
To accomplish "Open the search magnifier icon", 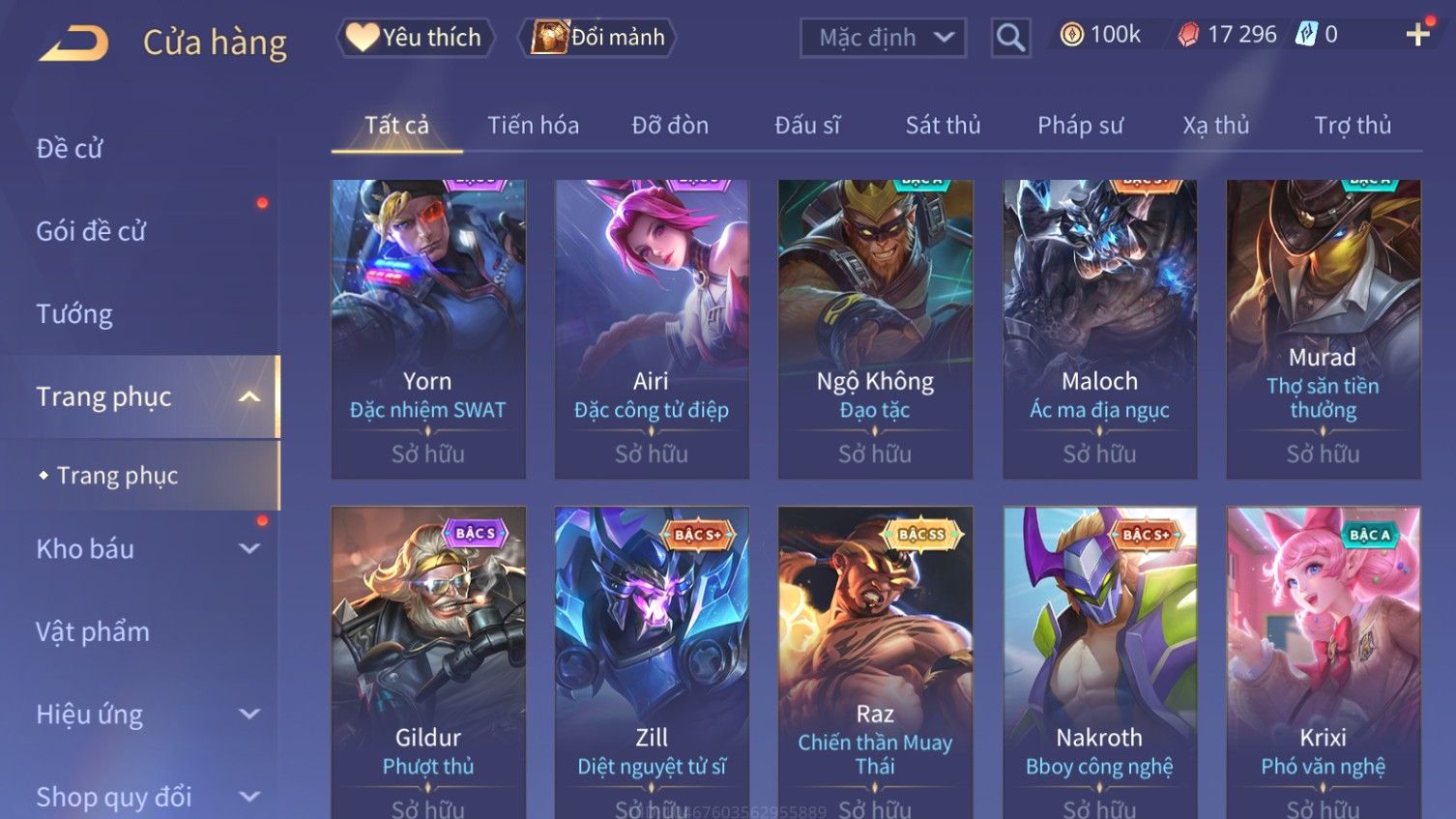I will click(1010, 38).
